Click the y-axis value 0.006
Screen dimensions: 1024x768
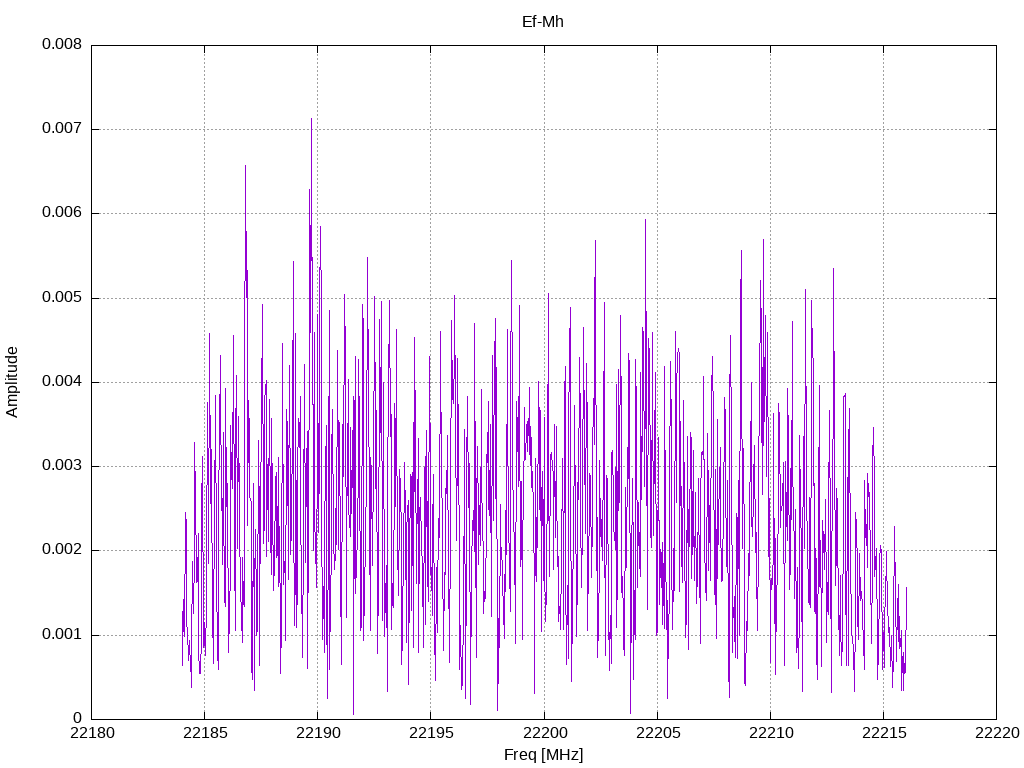pyautogui.click(x=62, y=213)
